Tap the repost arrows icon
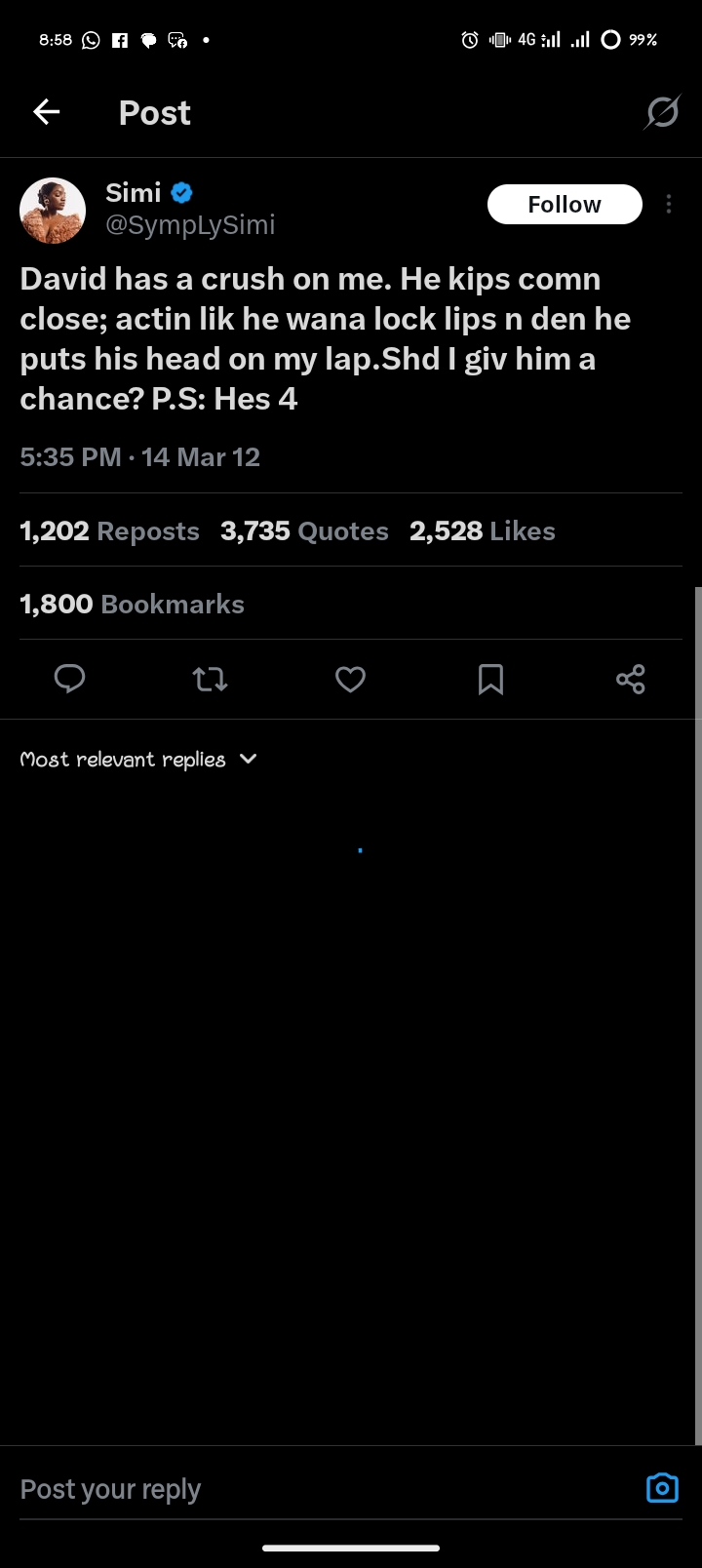Screen dimensions: 702x1568 (211, 679)
